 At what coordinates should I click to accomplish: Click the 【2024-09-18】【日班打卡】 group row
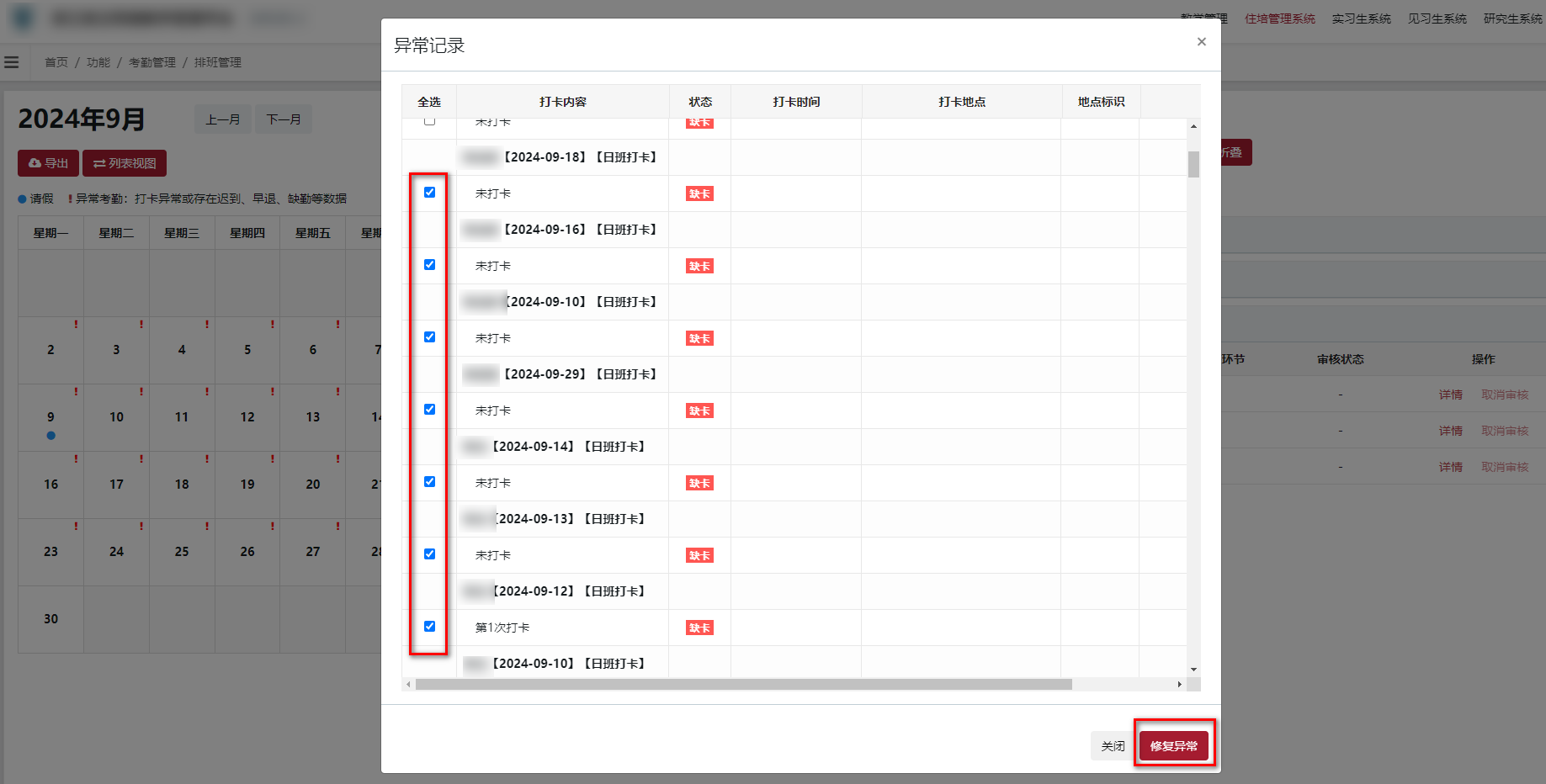(794, 157)
